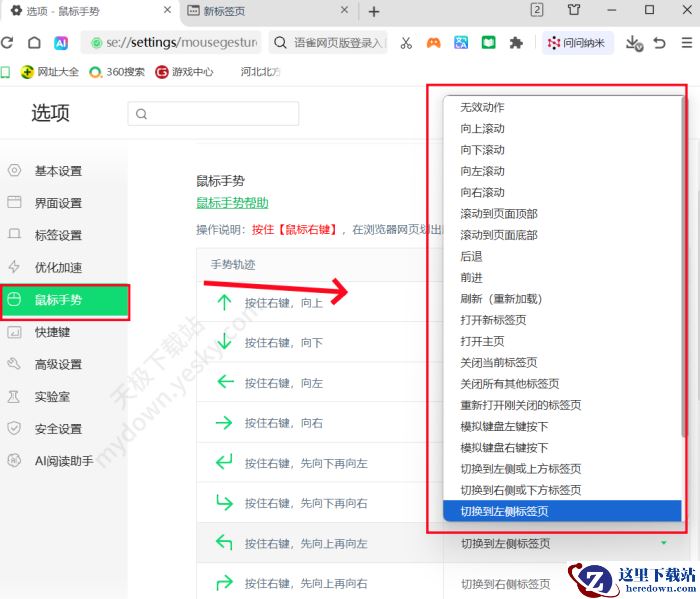Open the 鼠标手势帮助 link
Screen dimensions: 700x599
[x=232, y=203]
